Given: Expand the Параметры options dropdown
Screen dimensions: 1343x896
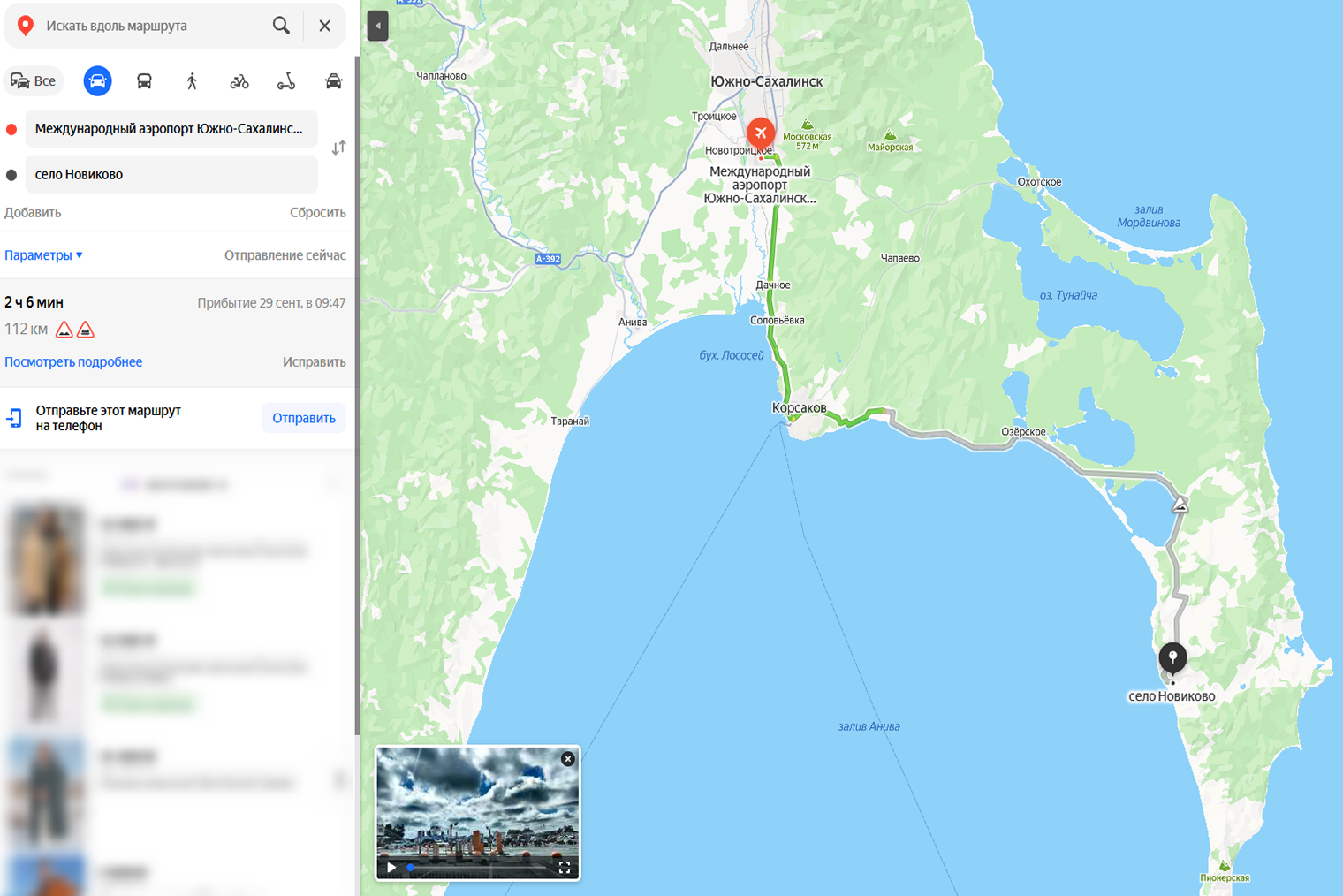Looking at the screenshot, I should click(43, 255).
